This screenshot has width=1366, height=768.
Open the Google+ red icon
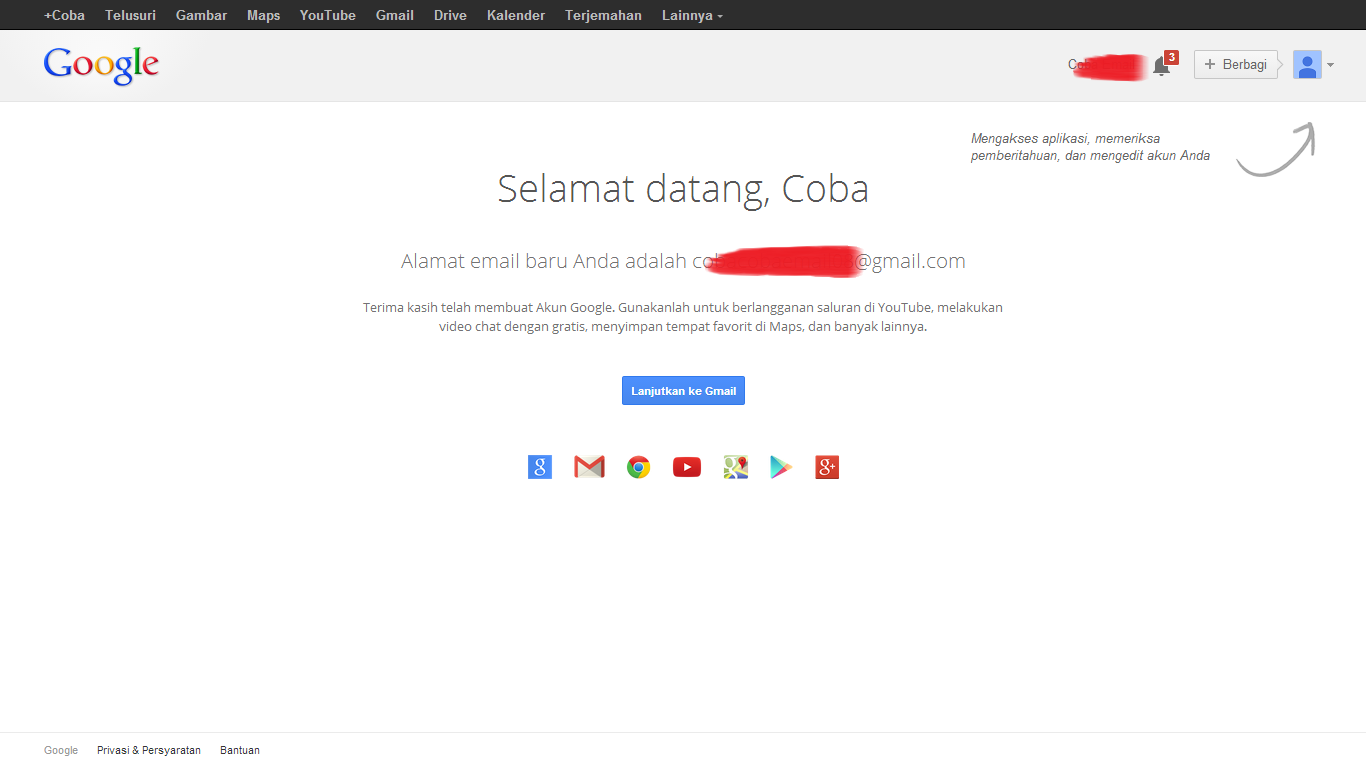pyautogui.click(x=827, y=467)
